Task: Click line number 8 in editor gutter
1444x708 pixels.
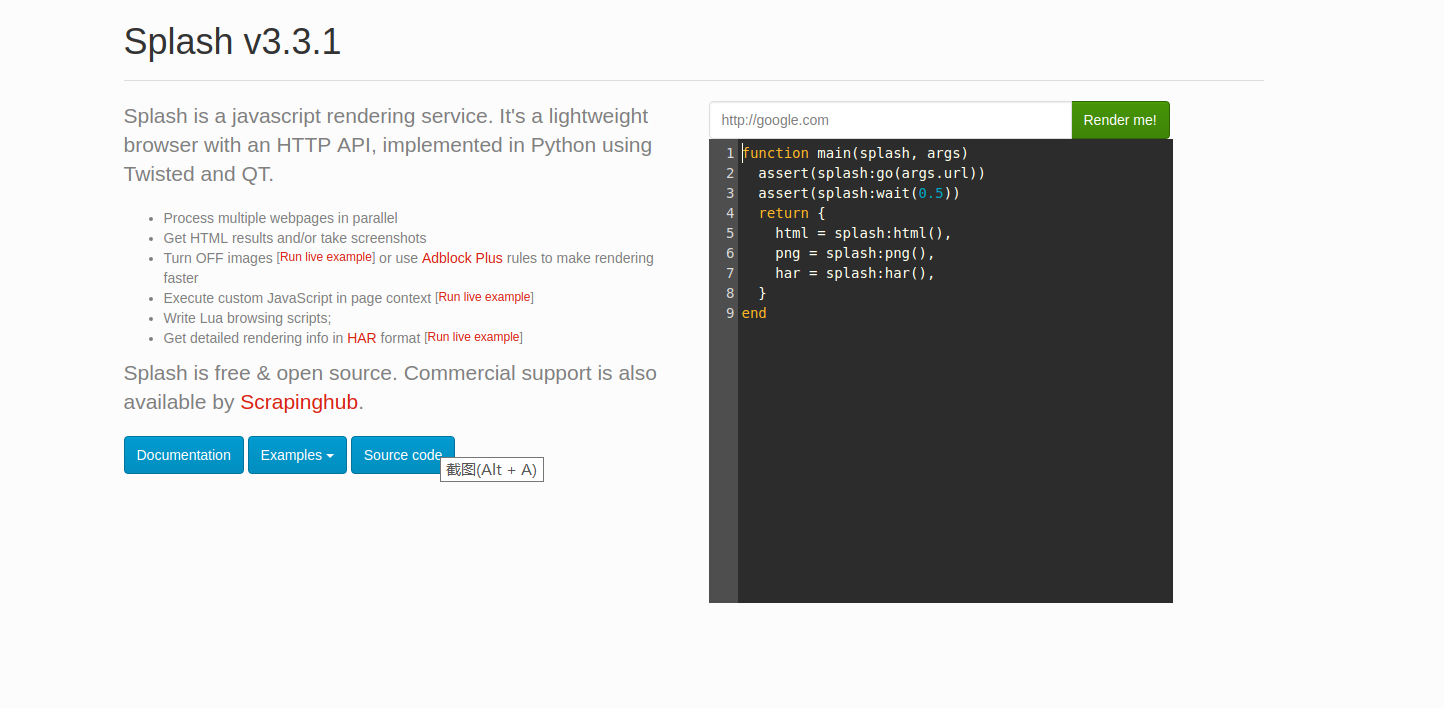Action: (730, 293)
